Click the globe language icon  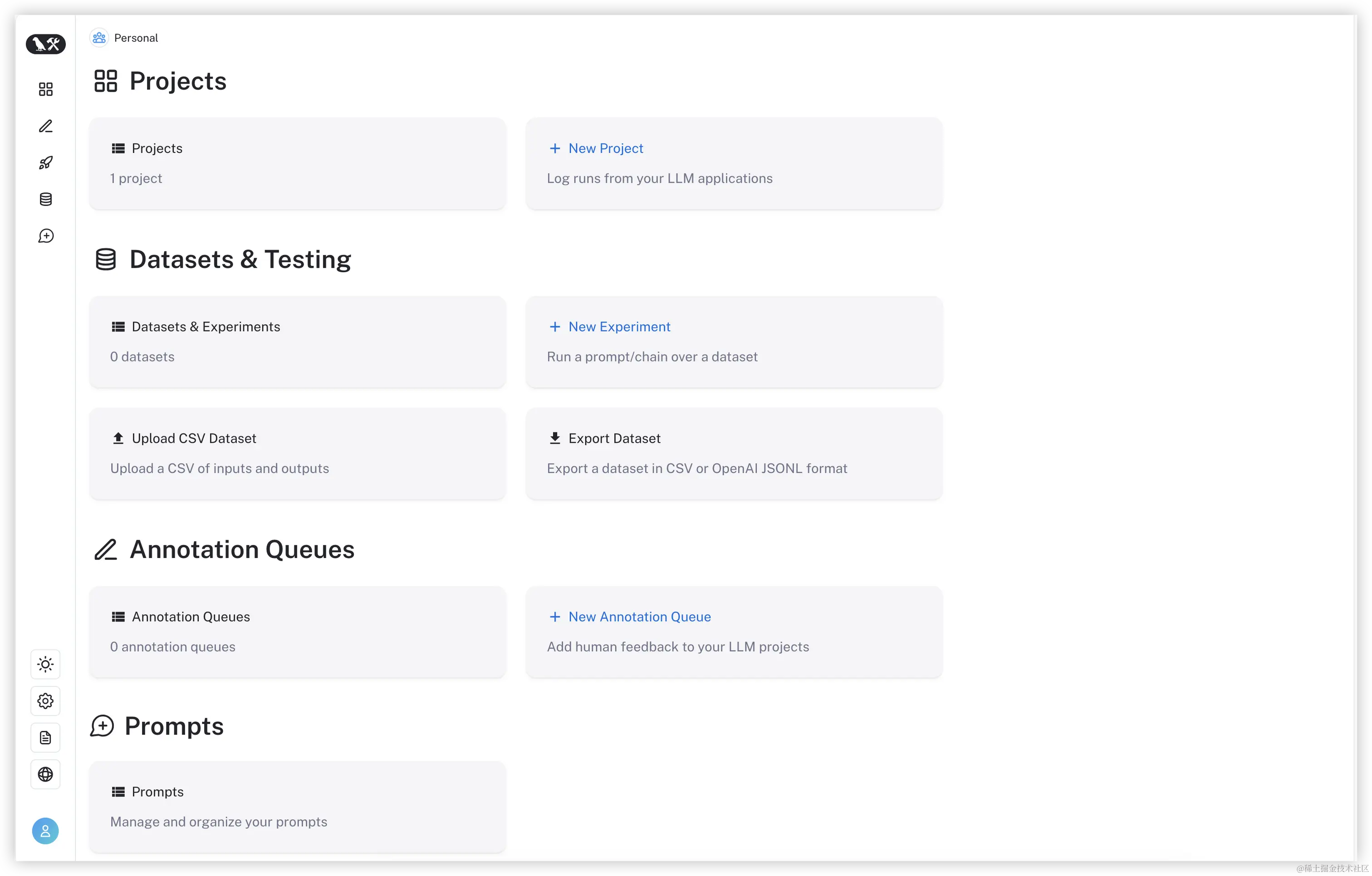[x=45, y=775]
